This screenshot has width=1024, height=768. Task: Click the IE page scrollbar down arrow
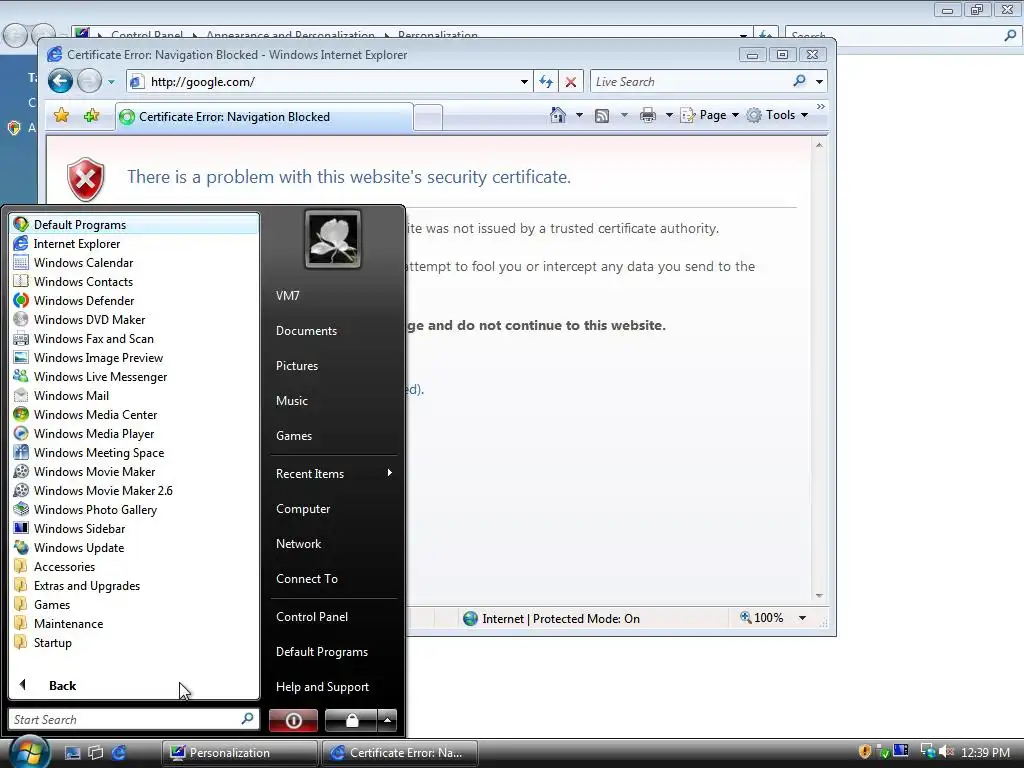[x=819, y=596]
